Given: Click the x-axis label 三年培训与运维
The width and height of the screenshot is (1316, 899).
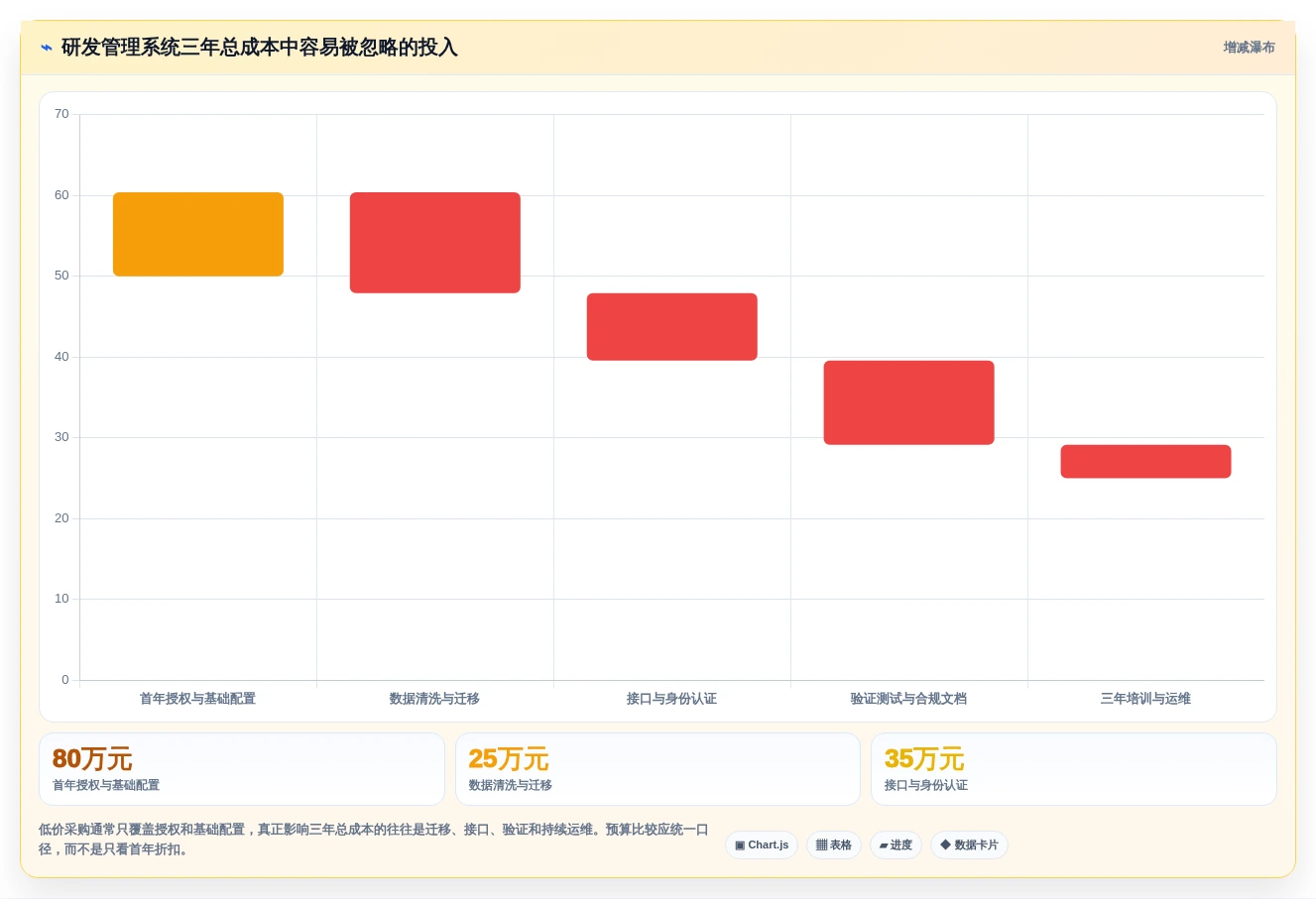Looking at the screenshot, I should tap(1146, 699).
